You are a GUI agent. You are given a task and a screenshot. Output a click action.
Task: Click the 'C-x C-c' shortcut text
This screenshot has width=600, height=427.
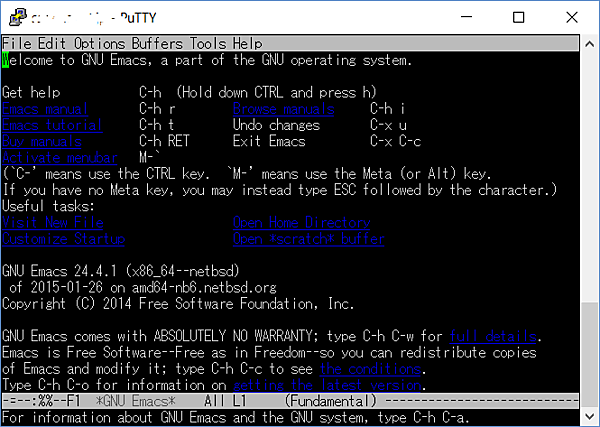click(x=395, y=141)
